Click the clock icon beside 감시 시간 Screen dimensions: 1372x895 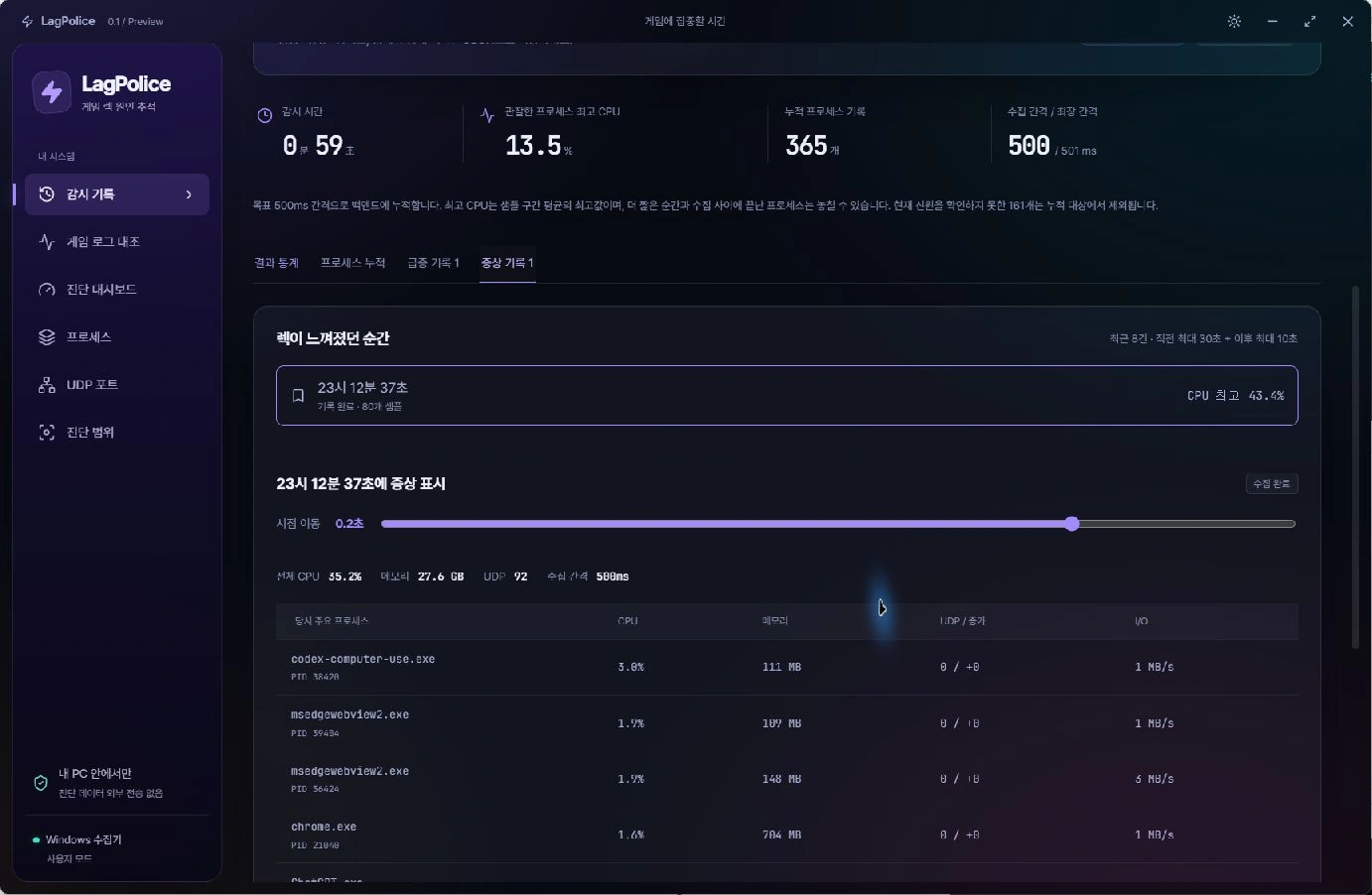tap(265, 116)
